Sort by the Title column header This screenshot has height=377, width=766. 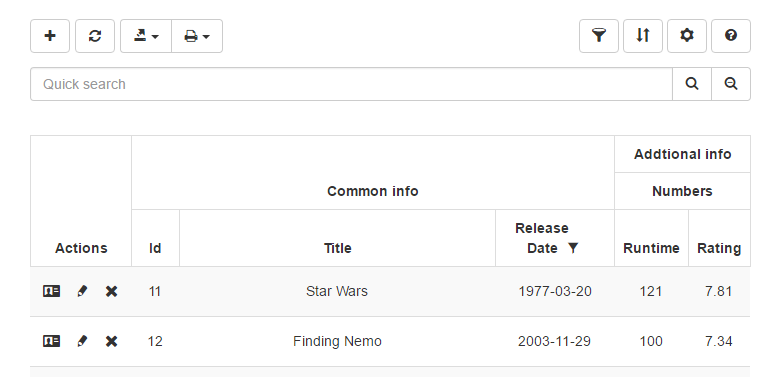click(338, 248)
